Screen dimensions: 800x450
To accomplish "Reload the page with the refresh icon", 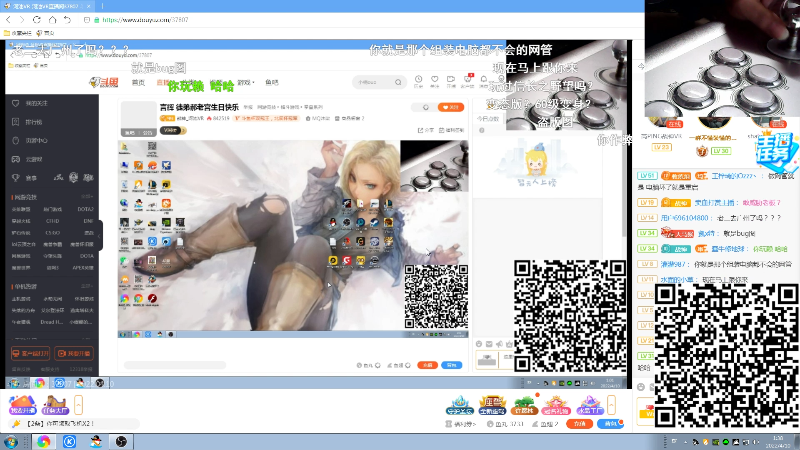I will click(37, 20).
